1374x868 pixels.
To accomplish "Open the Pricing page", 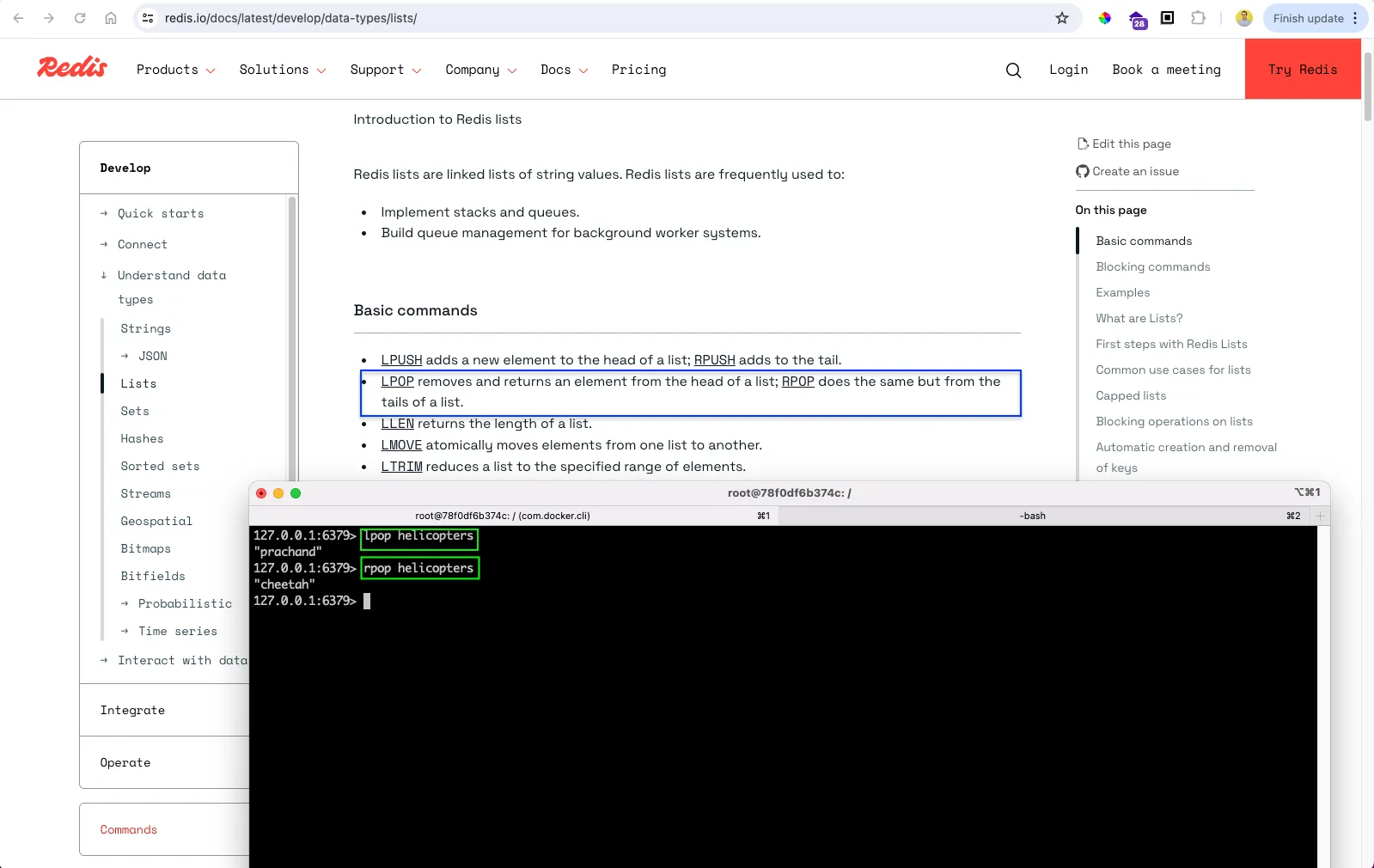I will click(638, 70).
